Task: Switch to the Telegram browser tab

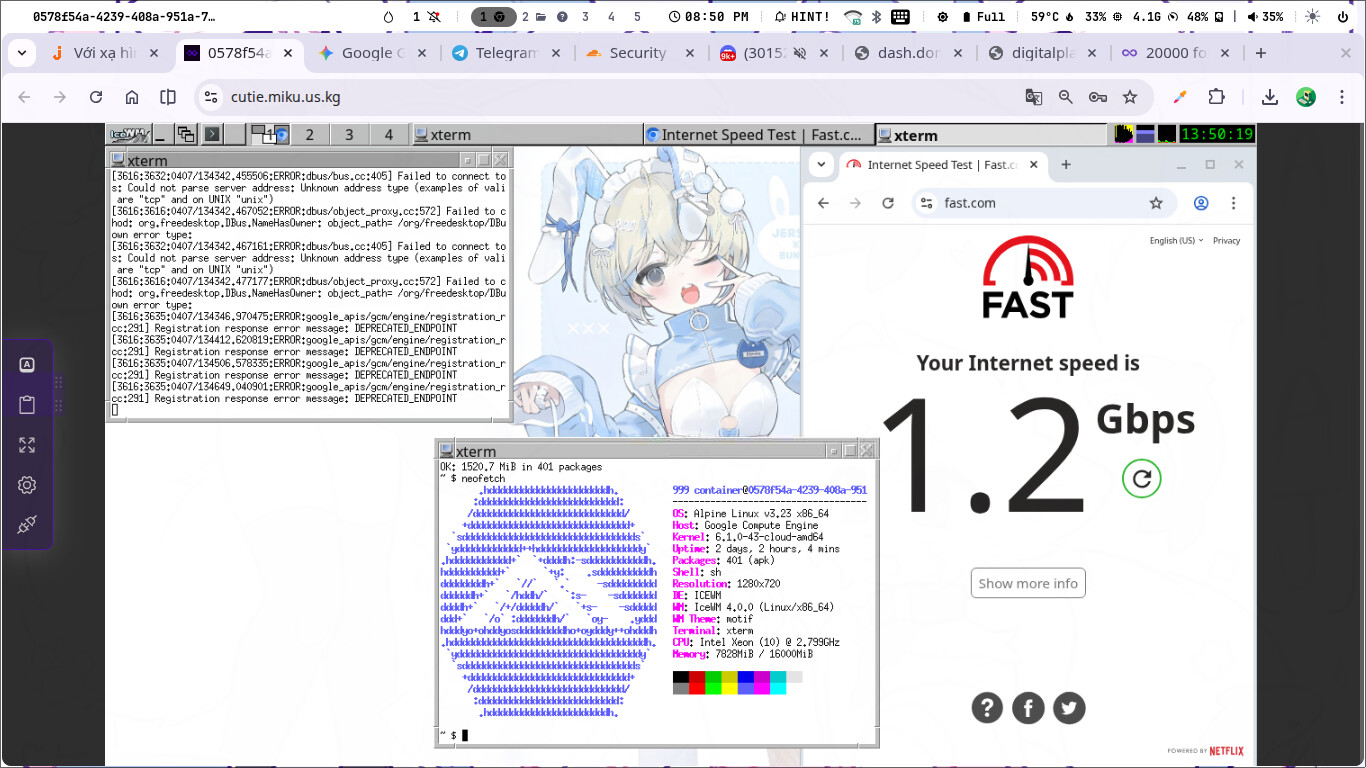Action: (495, 53)
